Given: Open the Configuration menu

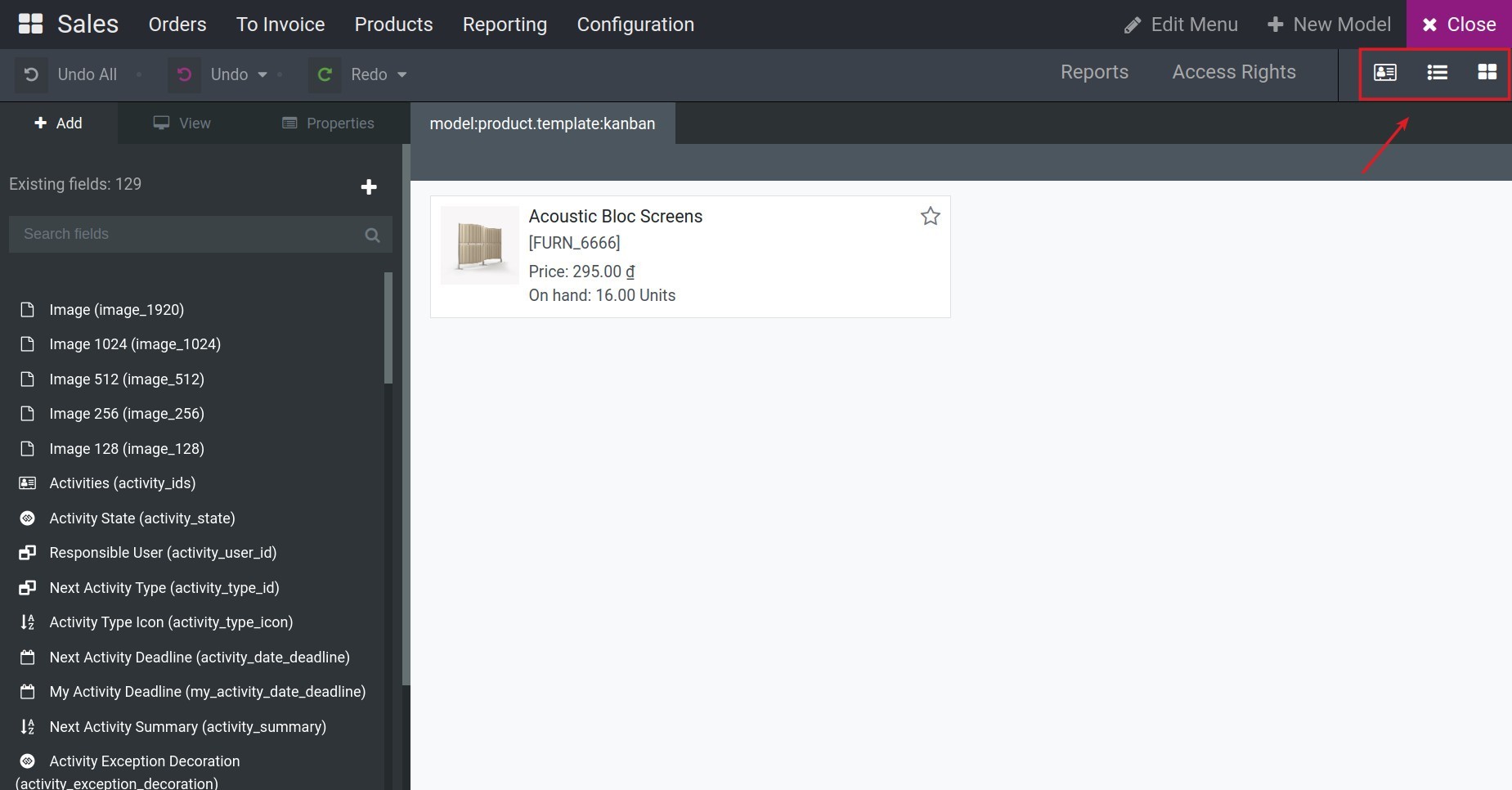Looking at the screenshot, I should (635, 25).
